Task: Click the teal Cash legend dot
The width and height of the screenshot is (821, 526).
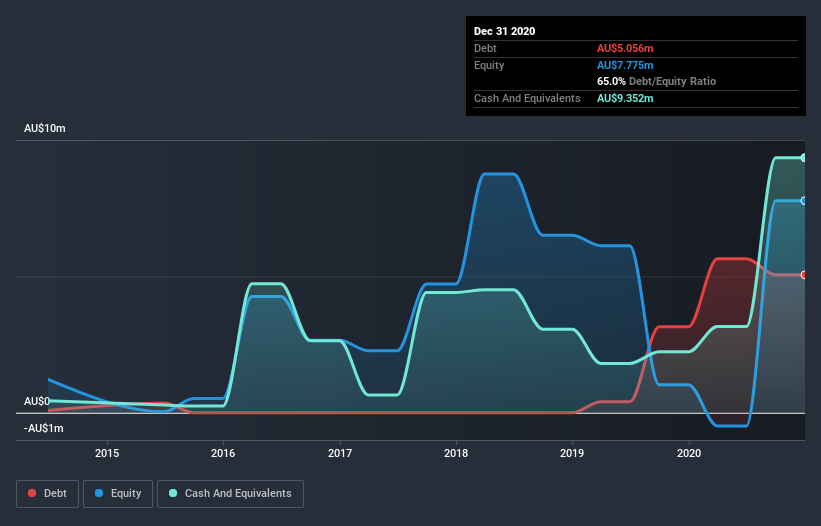Action: pyautogui.click(x=173, y=493)
